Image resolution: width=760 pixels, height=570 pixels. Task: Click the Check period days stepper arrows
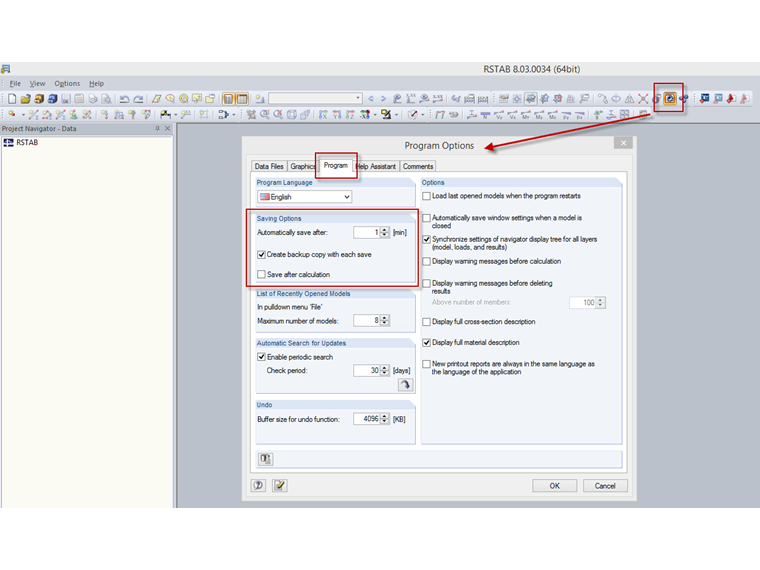pyautogui.click(x=384, y=370)
